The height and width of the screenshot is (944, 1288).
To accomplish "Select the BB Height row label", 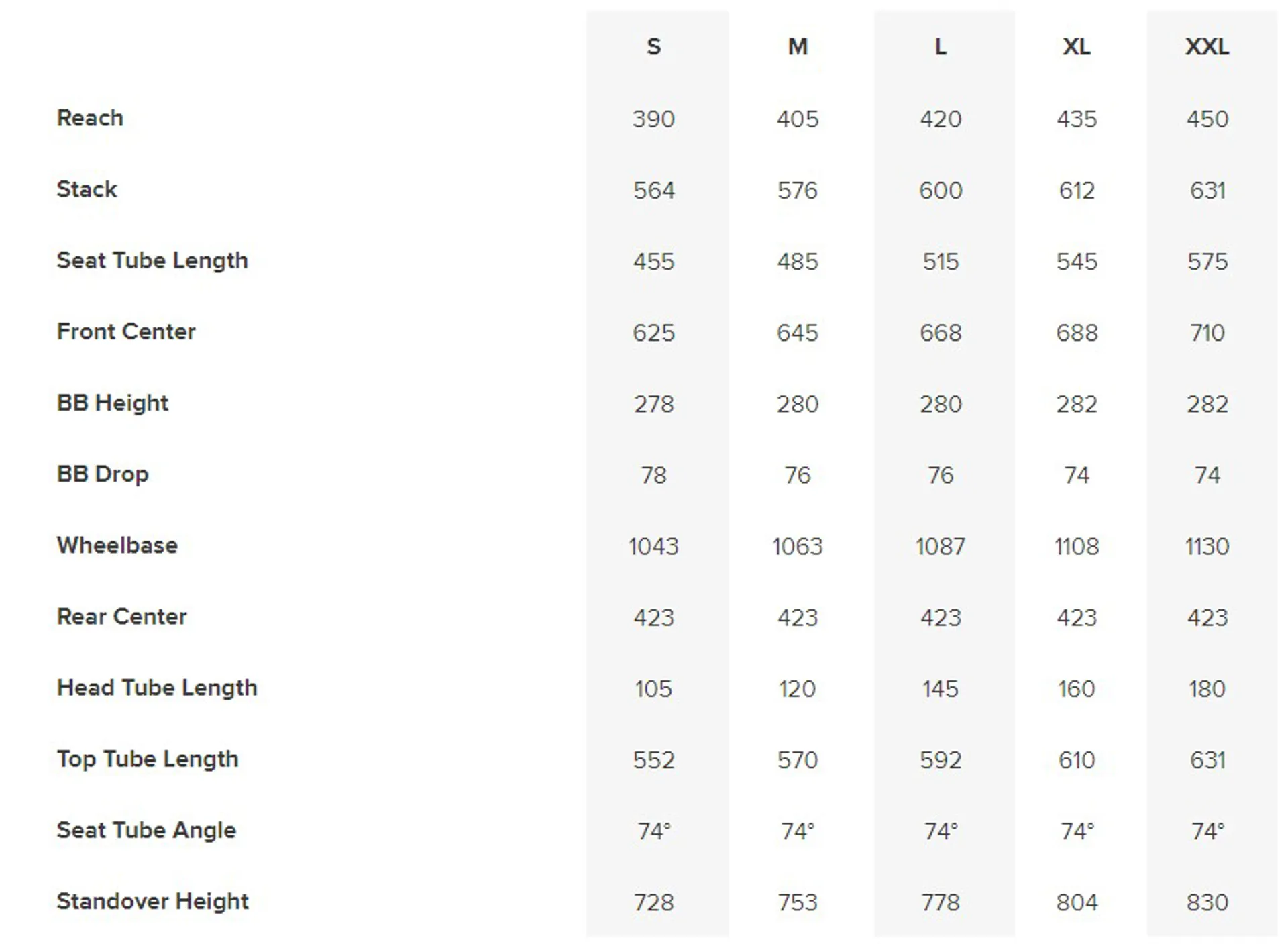I will tap(113, 403).
